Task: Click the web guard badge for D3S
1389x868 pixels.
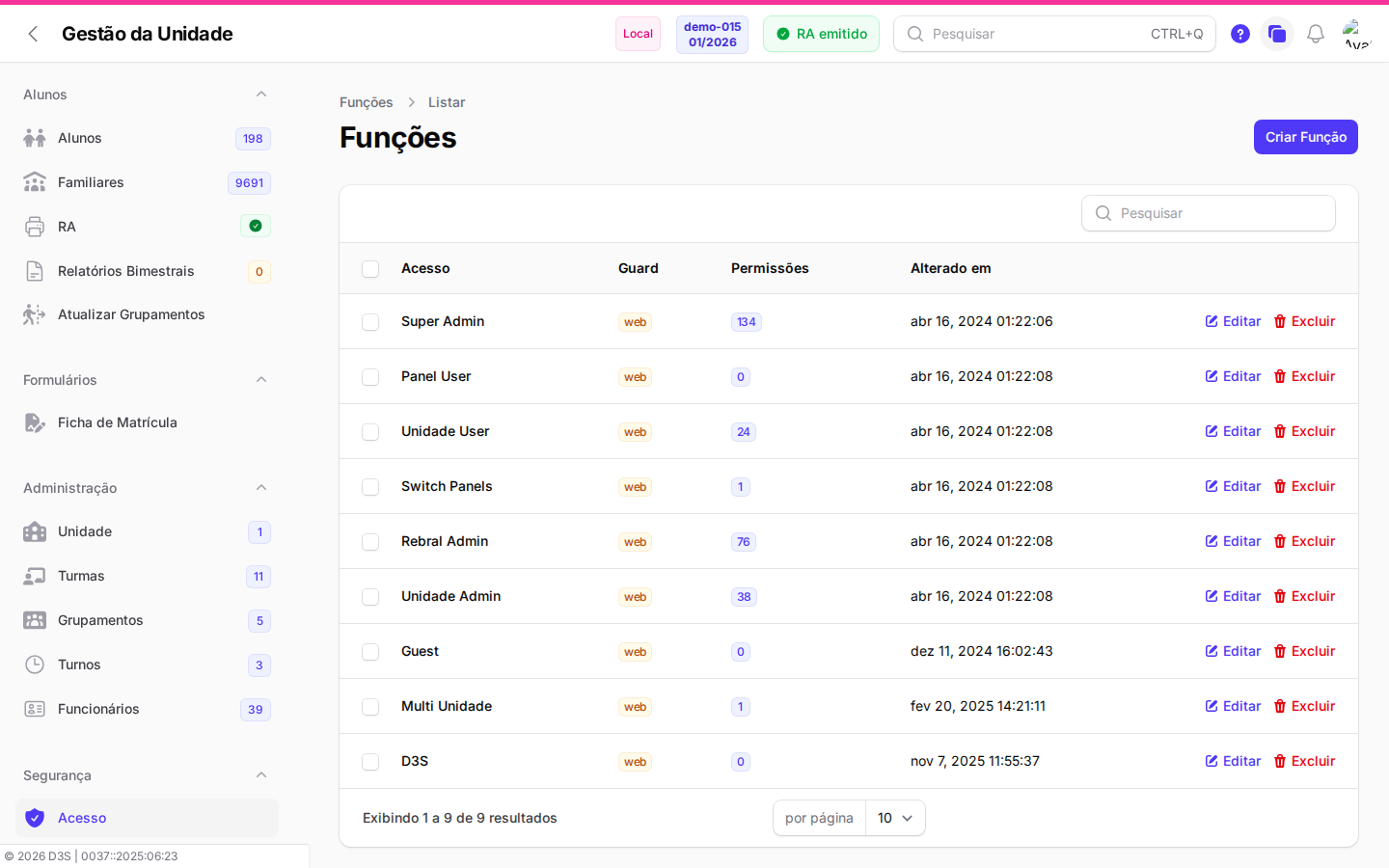Action: click(x=635, y=762)
